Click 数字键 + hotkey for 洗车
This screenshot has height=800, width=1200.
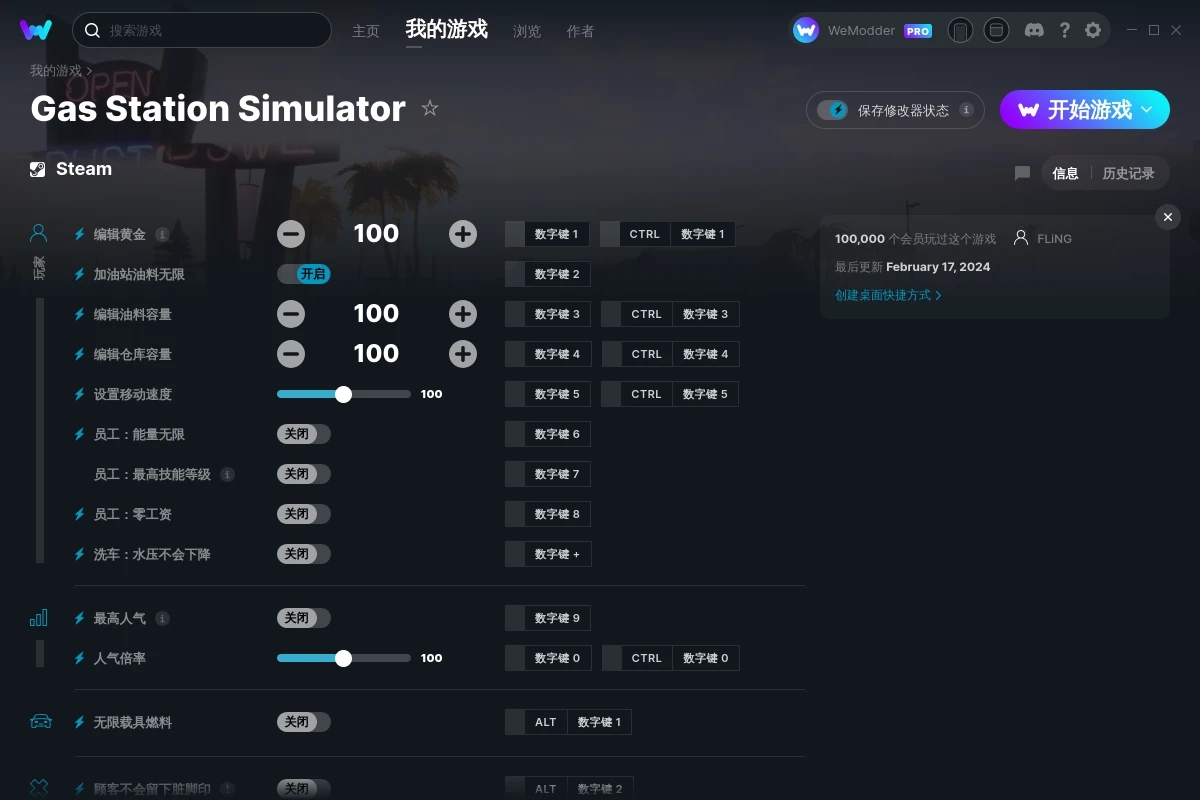548,554
